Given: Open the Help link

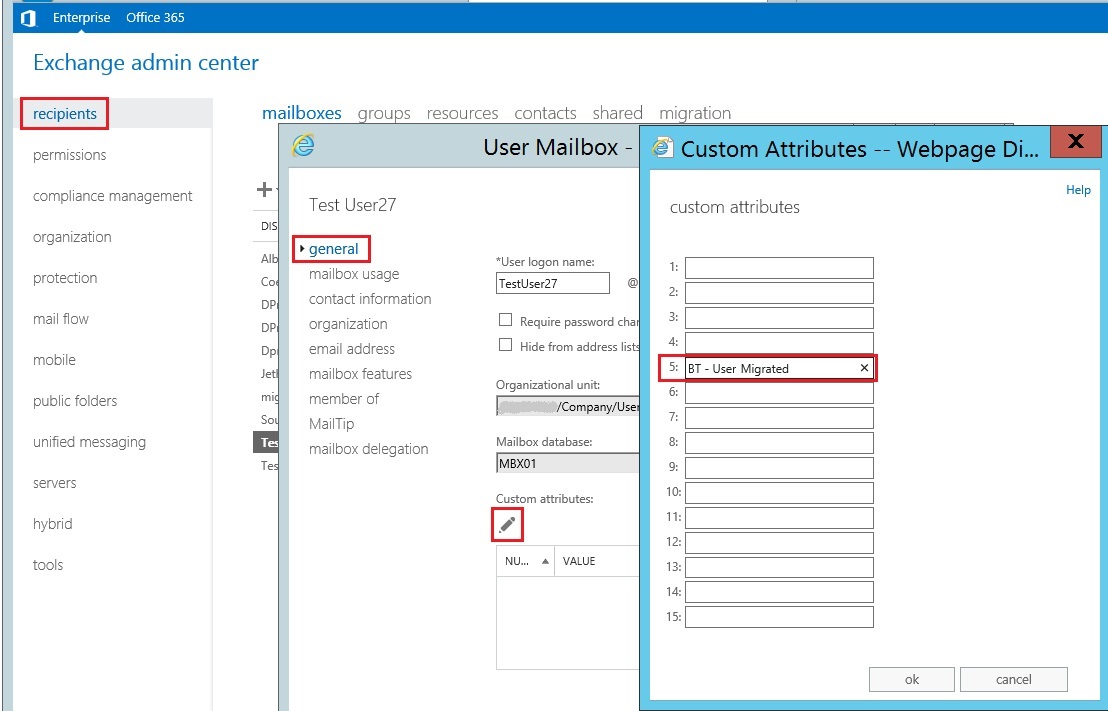Looking at the screenshot, I should coord(1078,189).
